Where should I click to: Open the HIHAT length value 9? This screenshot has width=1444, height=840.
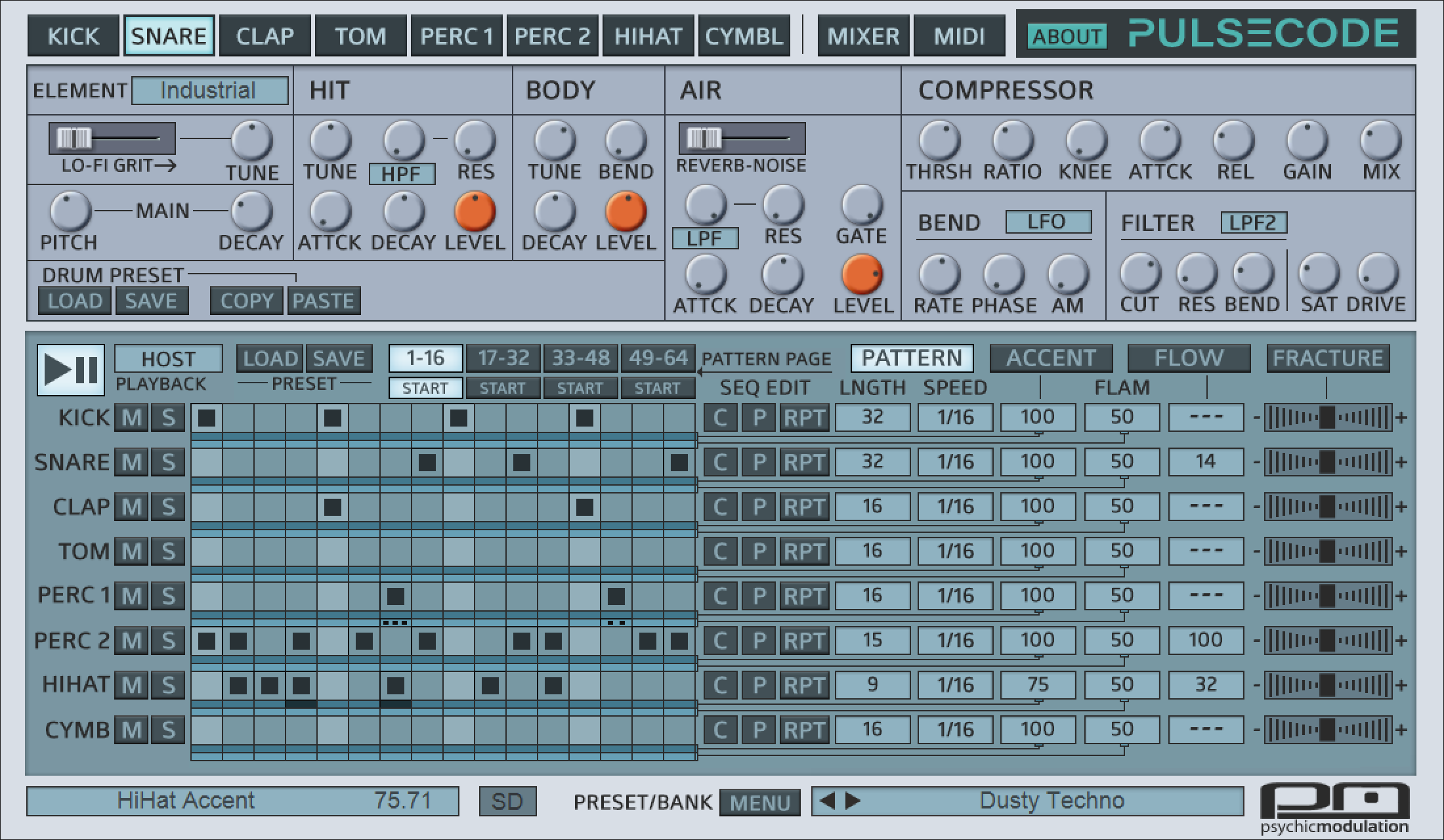pyautogui.click(x=872, y=685)
